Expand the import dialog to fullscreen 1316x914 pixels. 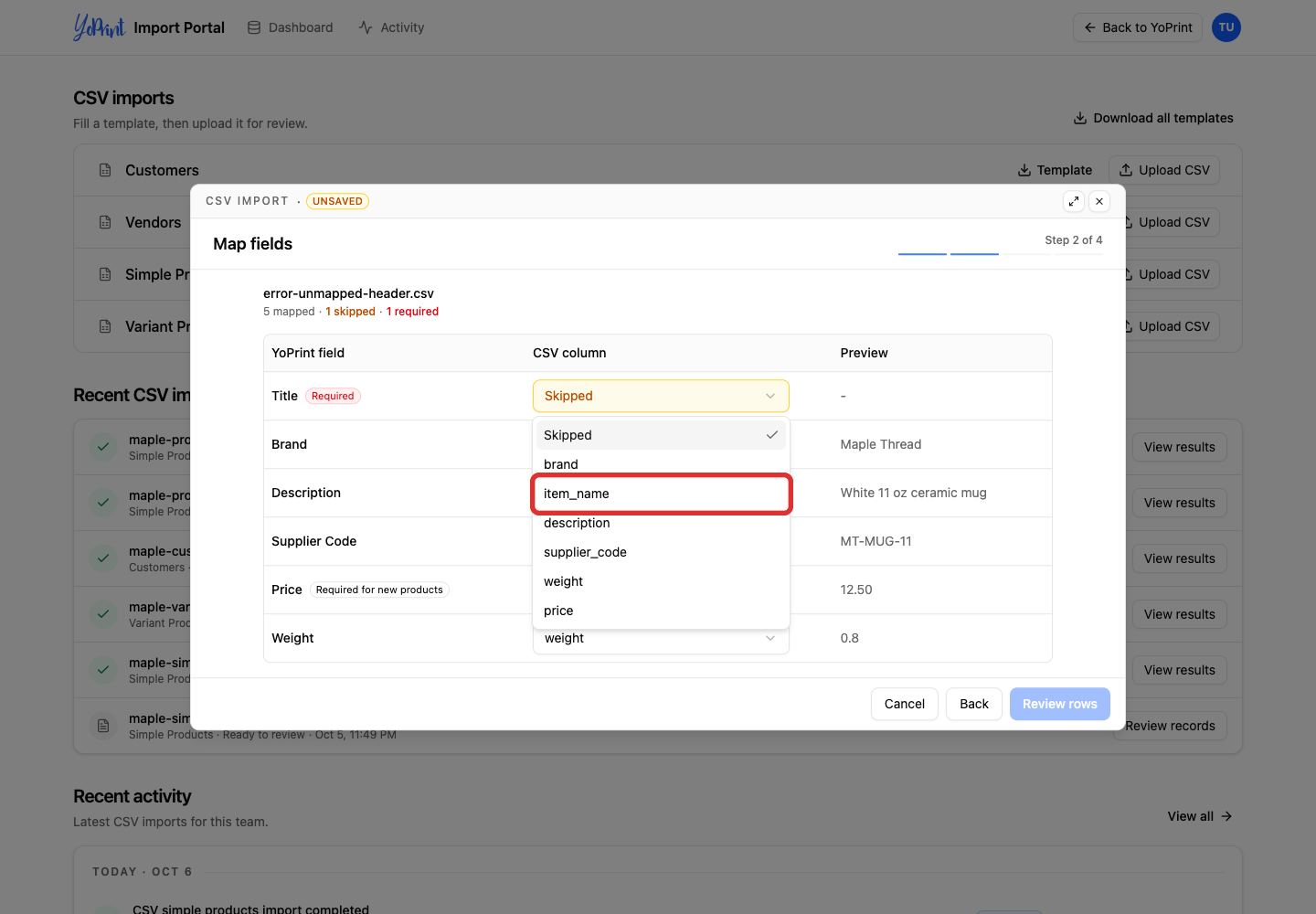[1074, 201]
